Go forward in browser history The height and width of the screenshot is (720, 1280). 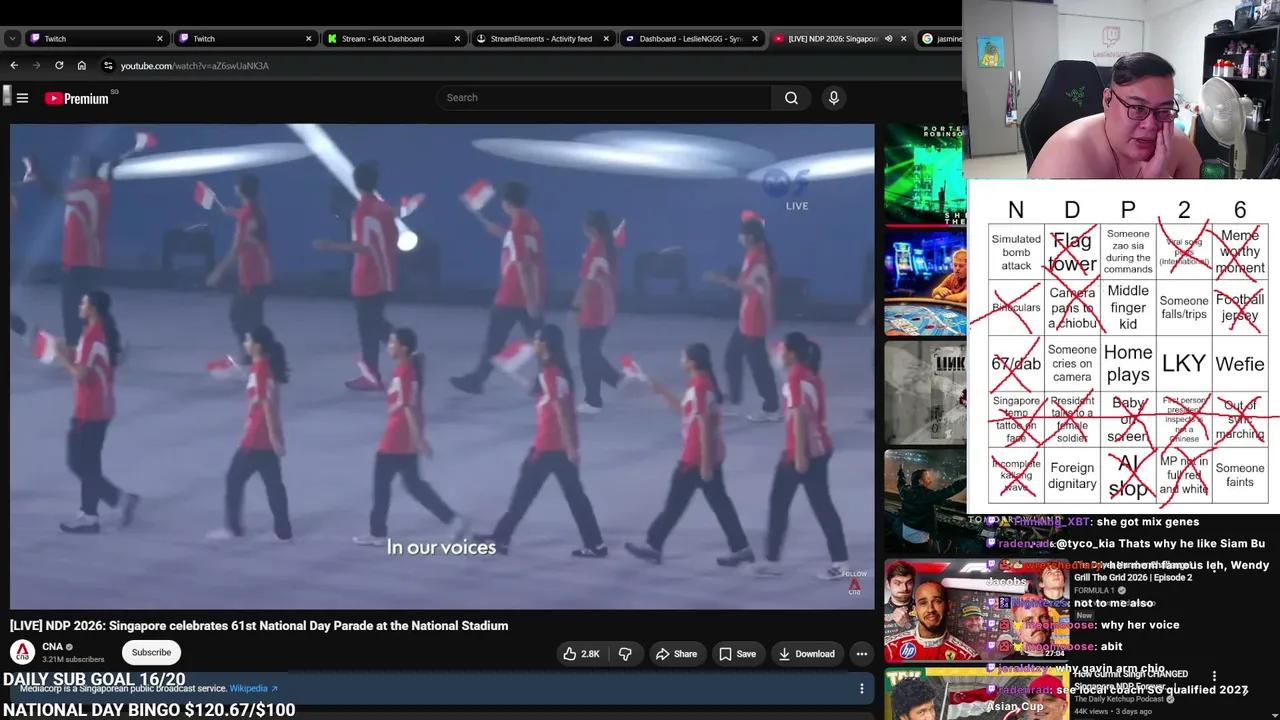[x=37, y=66]
